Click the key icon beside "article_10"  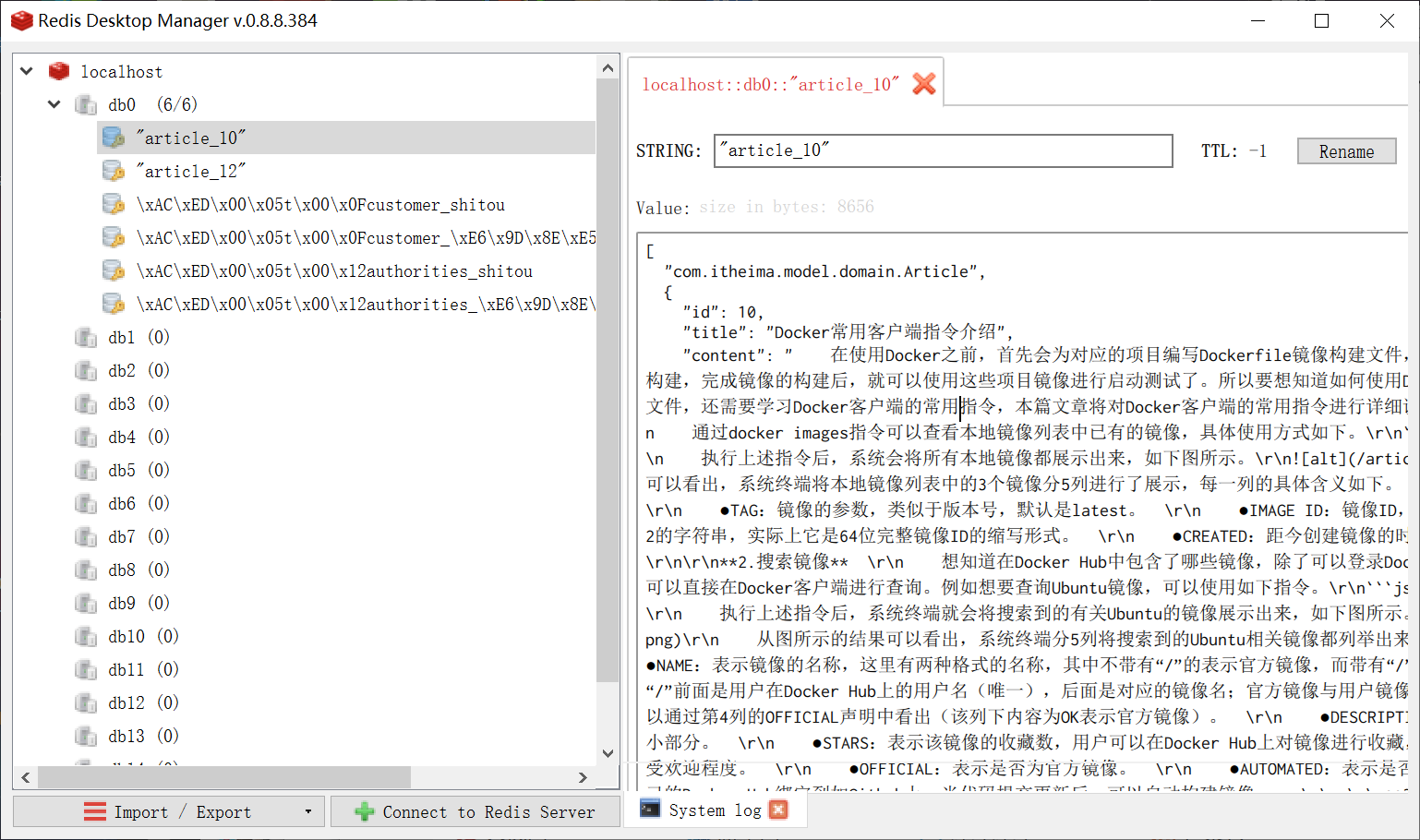click(x=114, y=138)
